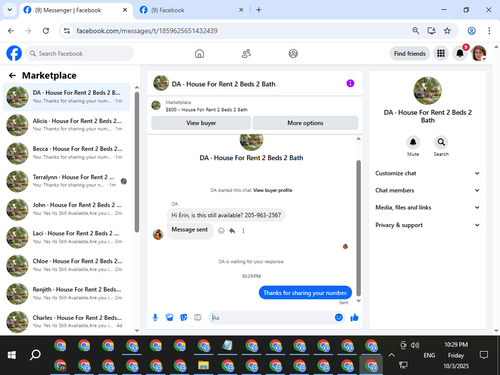Open the $800 Marketplace listing link

pyautogui.click(x=207, y=110)
